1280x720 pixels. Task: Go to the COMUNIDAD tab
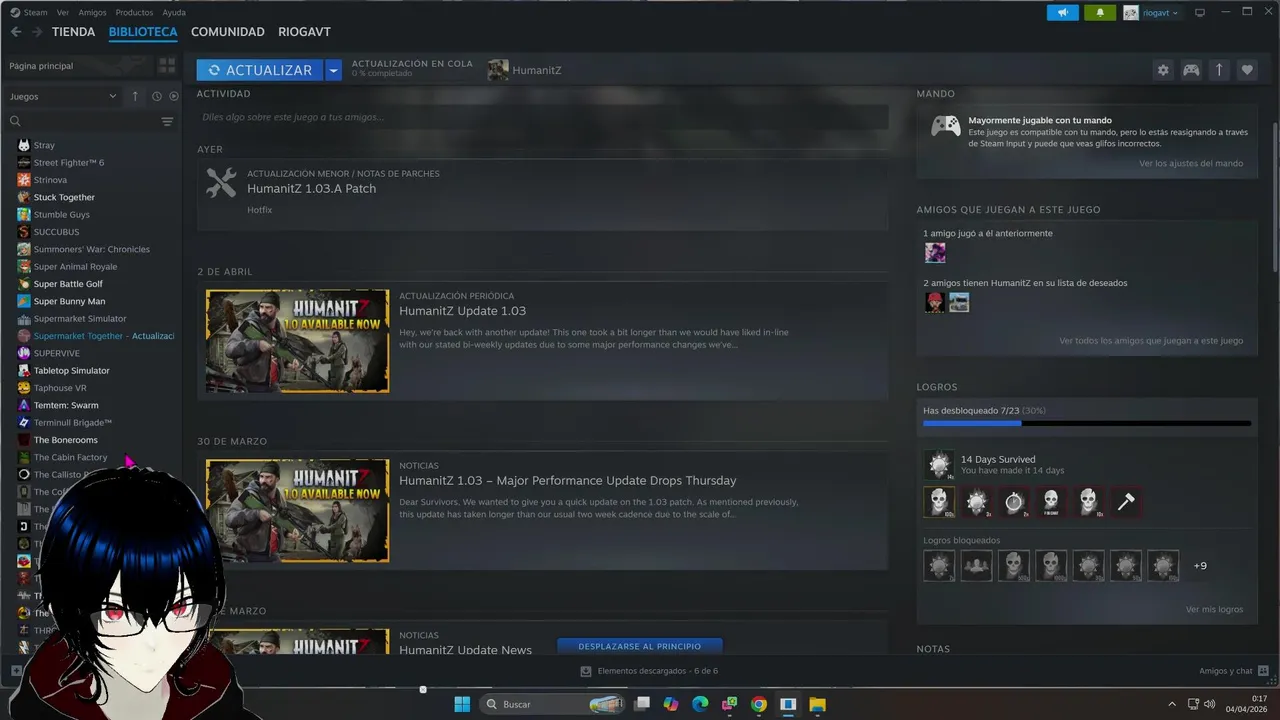pos(228,32)
